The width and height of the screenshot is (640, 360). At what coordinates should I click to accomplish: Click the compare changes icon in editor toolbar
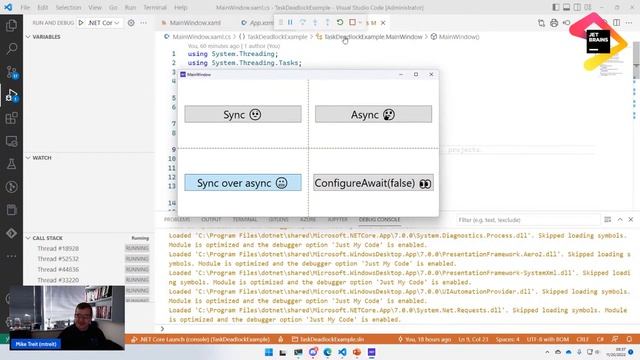pyautogui.click(x=541, y=23)
